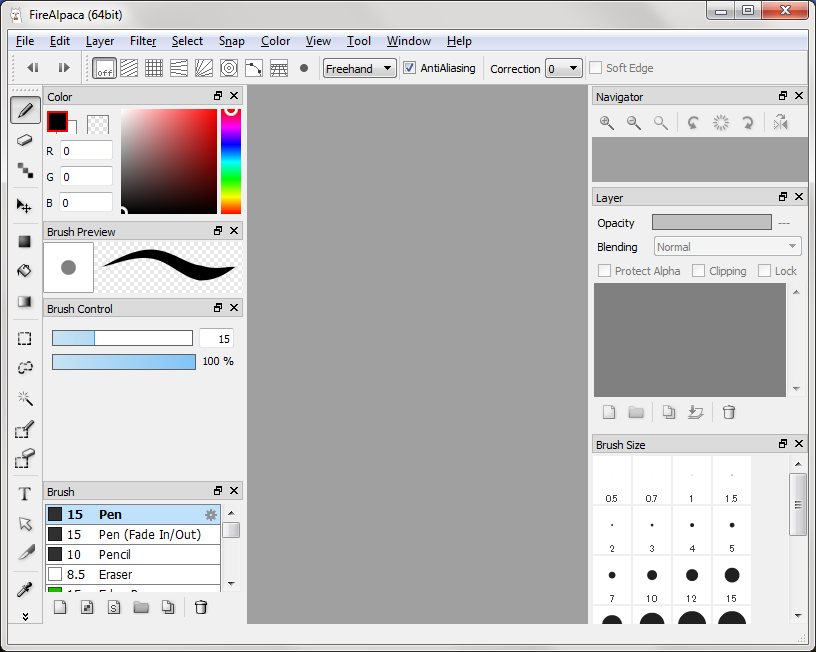Click the brush size value field 15
816x652 pixels.
216,339
